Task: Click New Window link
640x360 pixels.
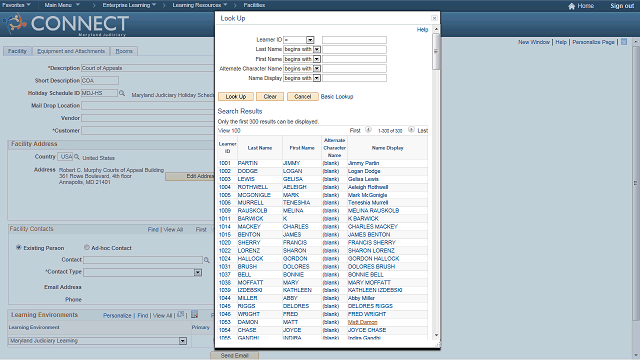Action: (x=534, y=42)
